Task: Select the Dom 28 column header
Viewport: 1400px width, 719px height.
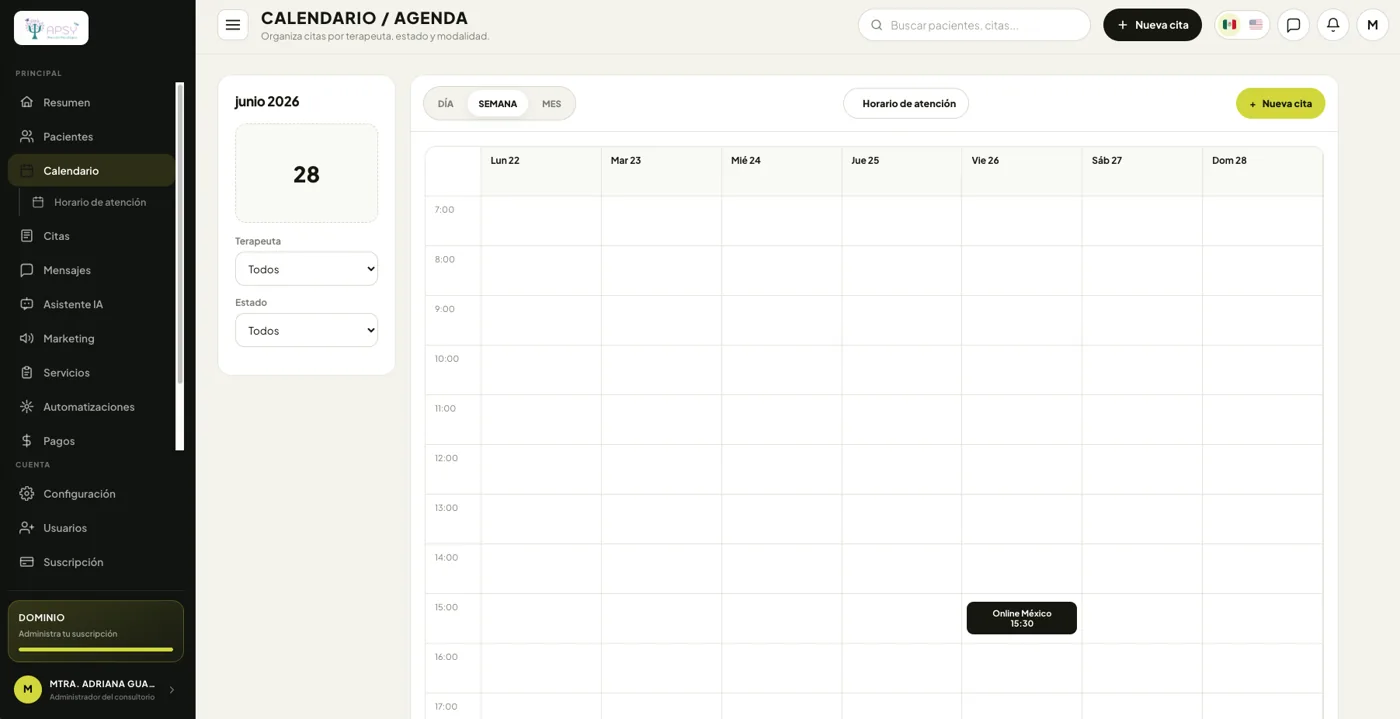Action: click(1262, 171)
